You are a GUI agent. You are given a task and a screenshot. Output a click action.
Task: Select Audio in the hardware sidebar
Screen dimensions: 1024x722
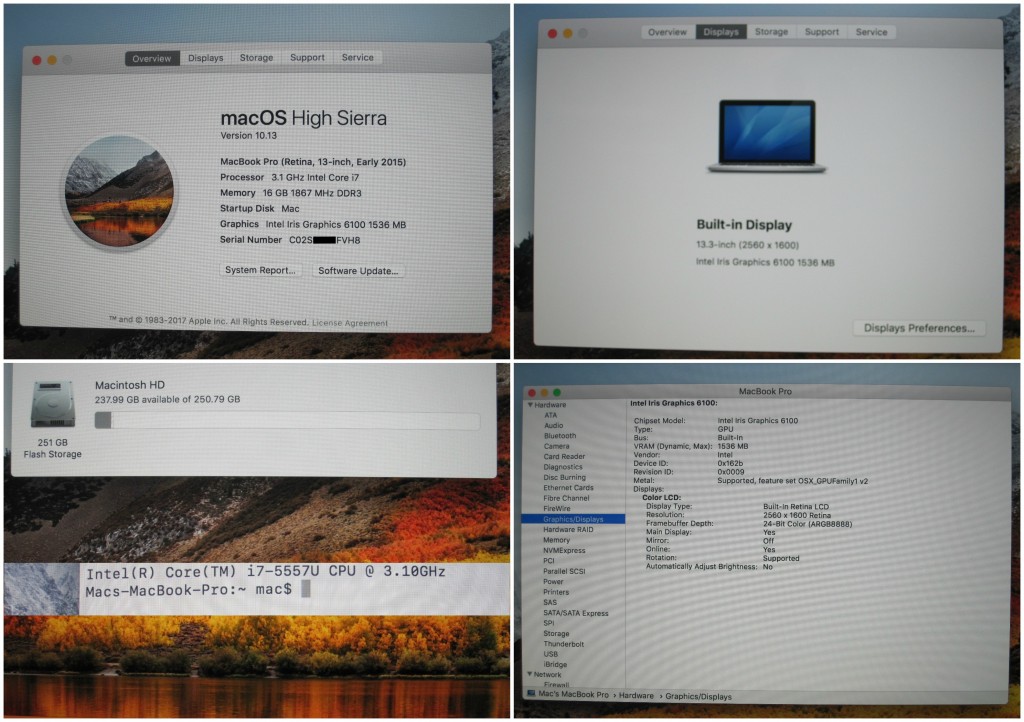pos(553,426)
